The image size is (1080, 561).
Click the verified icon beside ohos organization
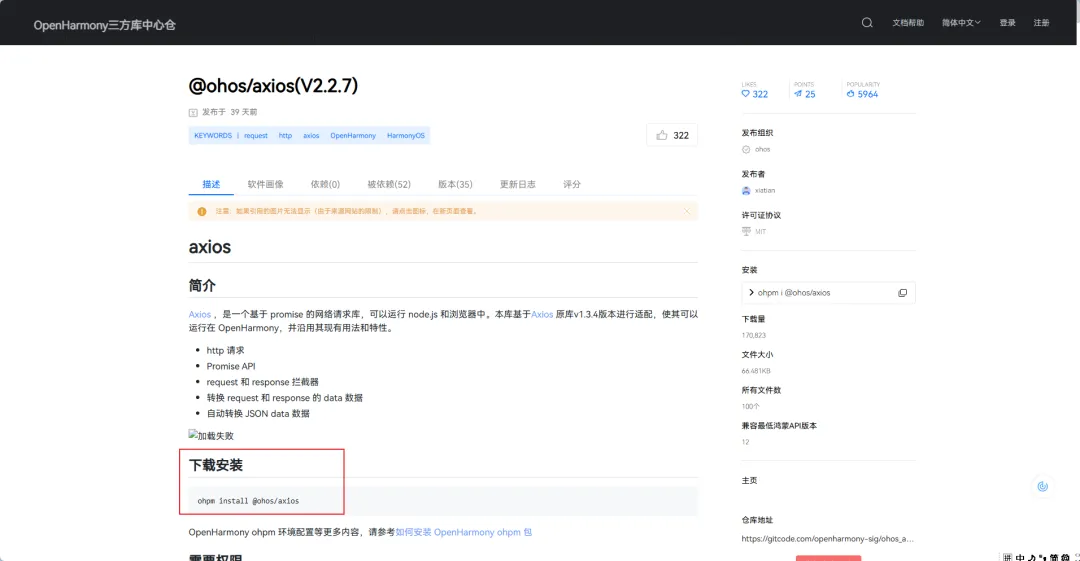(x=746, y=150)
